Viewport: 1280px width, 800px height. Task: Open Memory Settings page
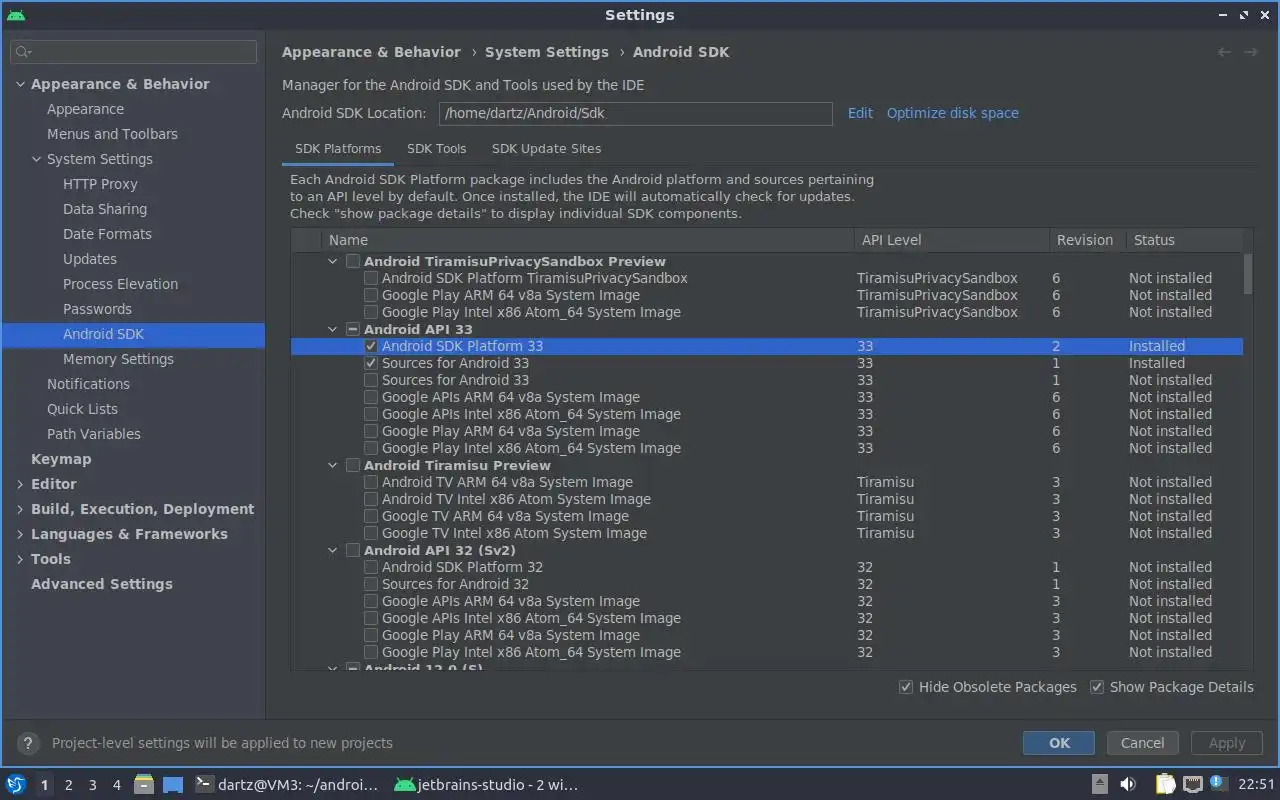[118, 359]
